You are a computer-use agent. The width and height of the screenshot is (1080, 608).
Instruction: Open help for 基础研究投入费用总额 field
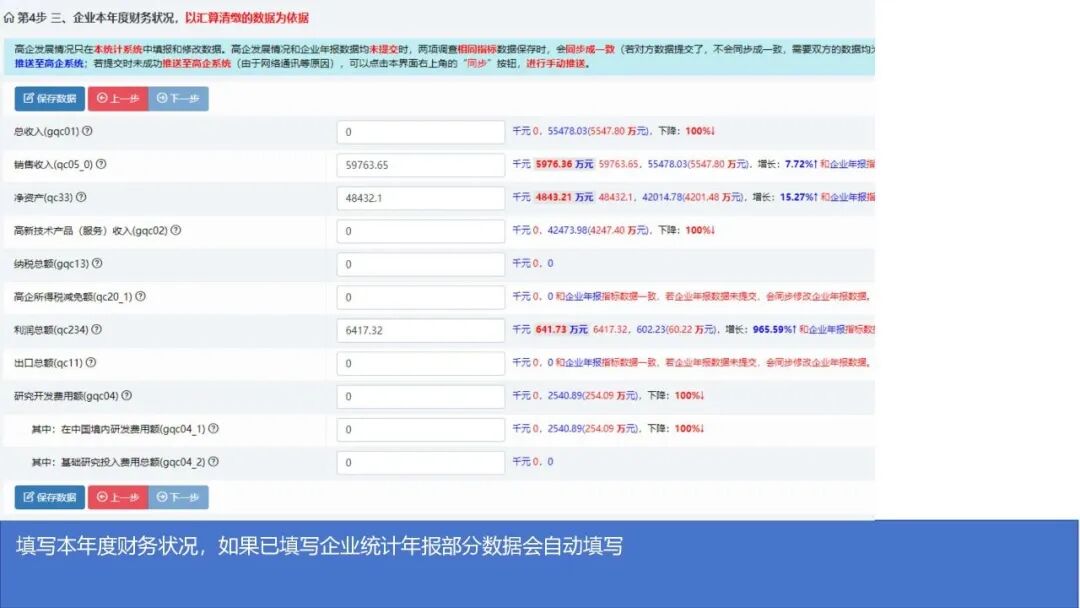click(215, 462)
